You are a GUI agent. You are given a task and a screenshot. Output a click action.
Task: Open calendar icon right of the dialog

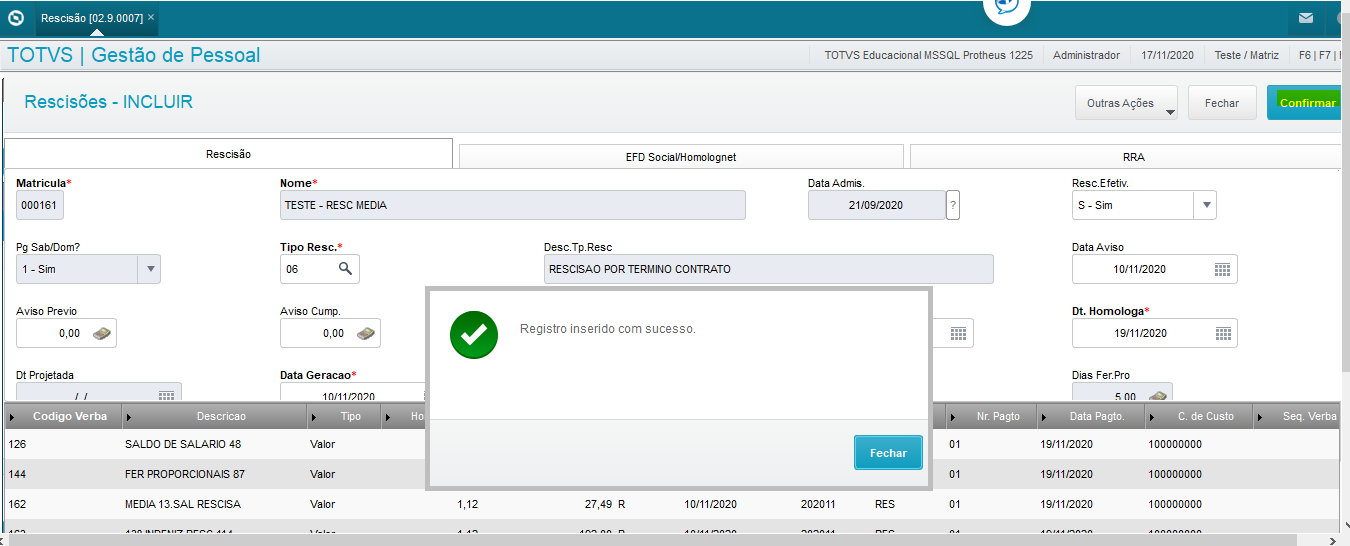coord(958,333)
